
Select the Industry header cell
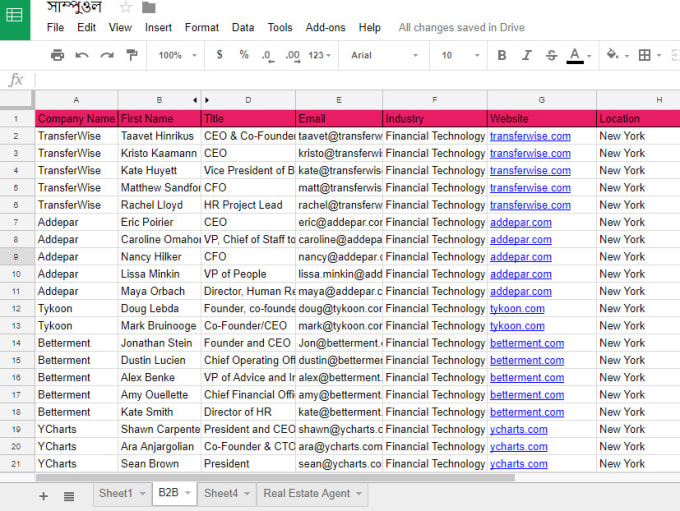pos(435,118)
